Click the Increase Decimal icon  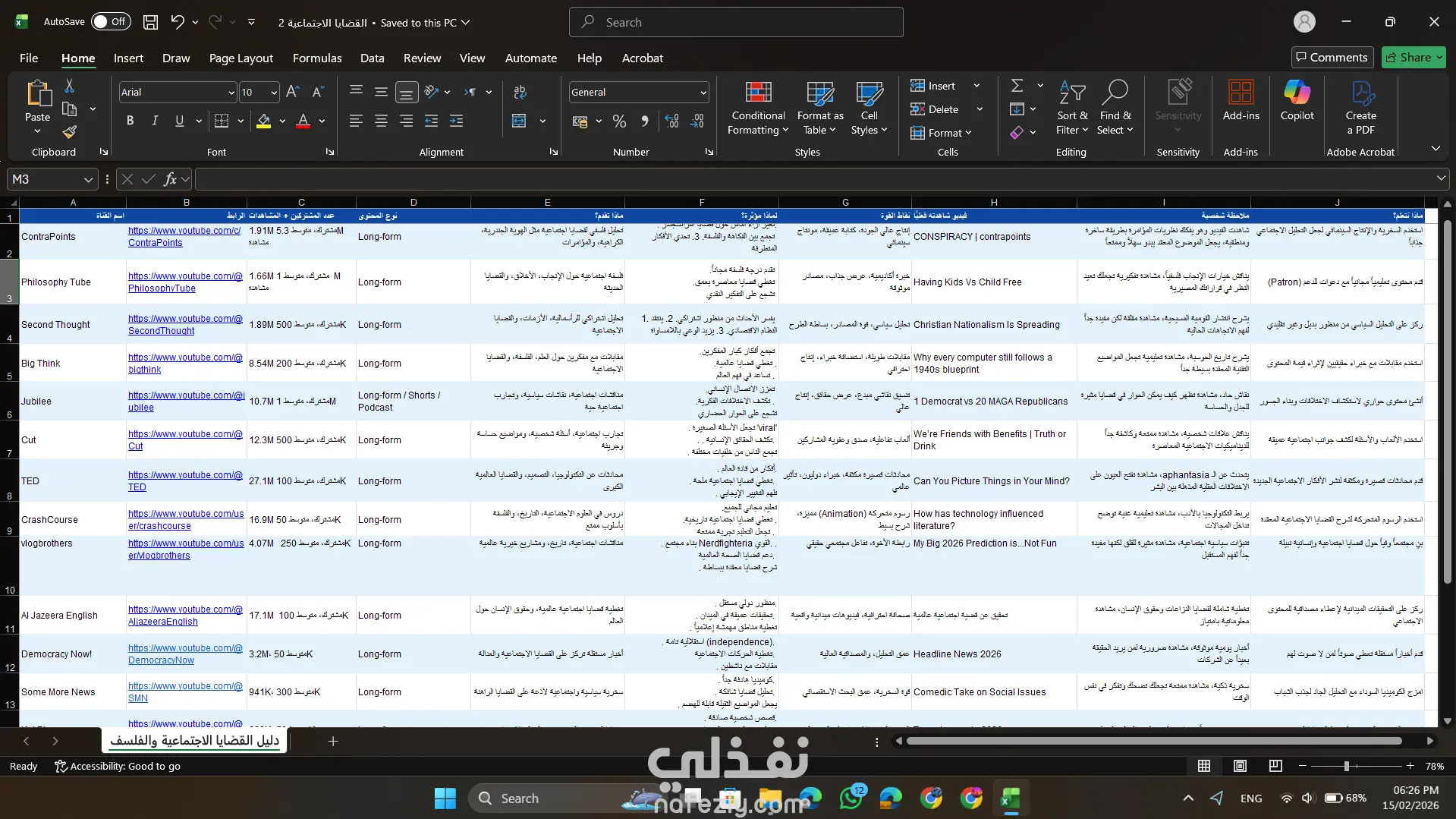671,121
